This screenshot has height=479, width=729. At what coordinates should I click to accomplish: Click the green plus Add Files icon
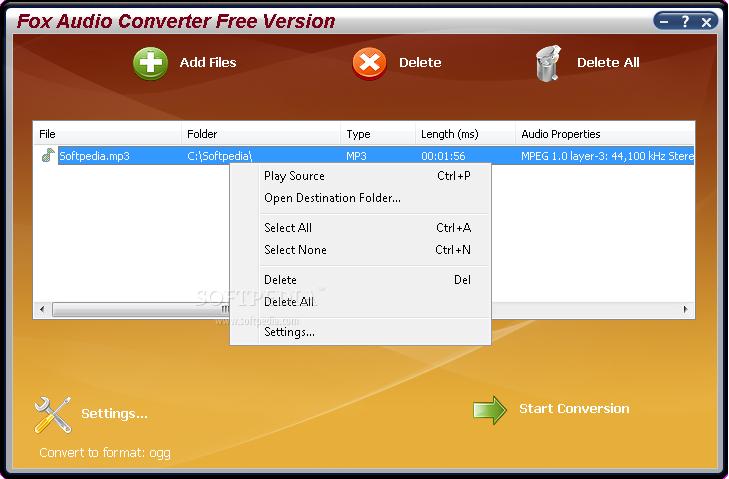(150, 63)
